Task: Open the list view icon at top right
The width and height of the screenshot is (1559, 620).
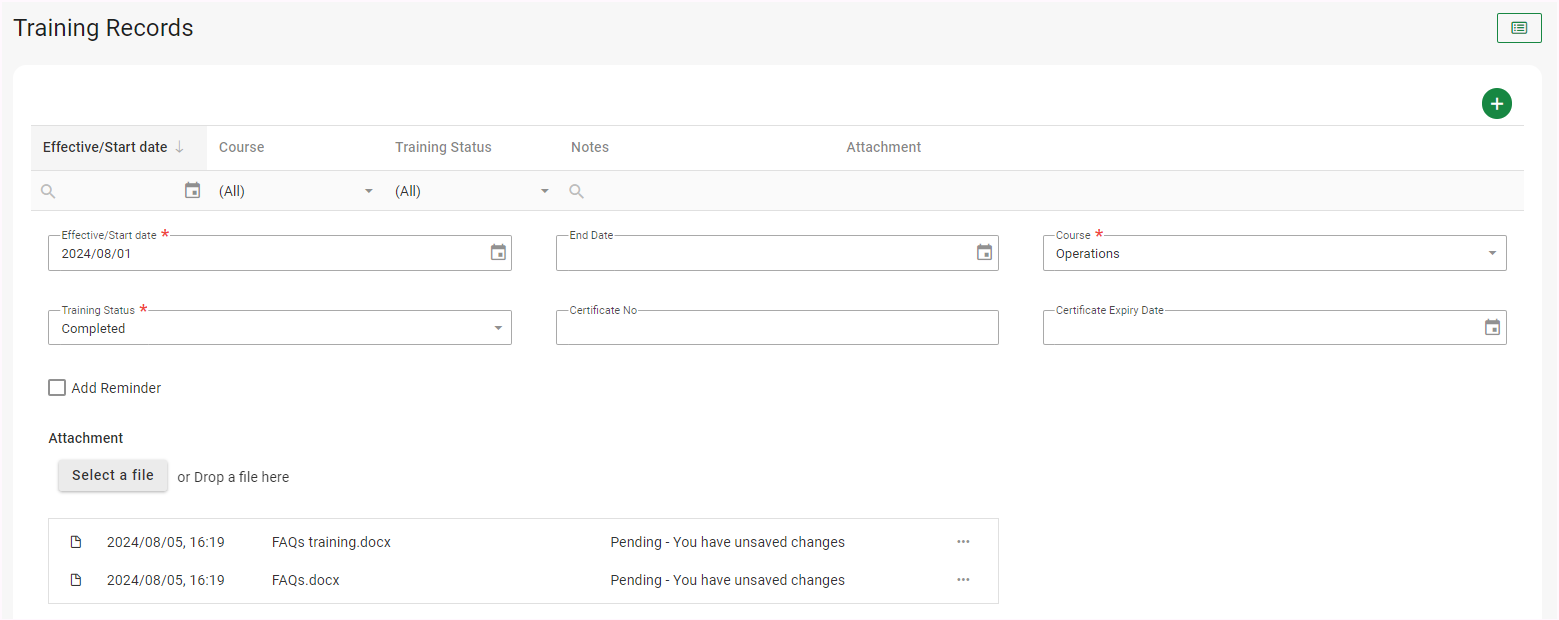Action: pyautogui.click(x=1518, y=28)
